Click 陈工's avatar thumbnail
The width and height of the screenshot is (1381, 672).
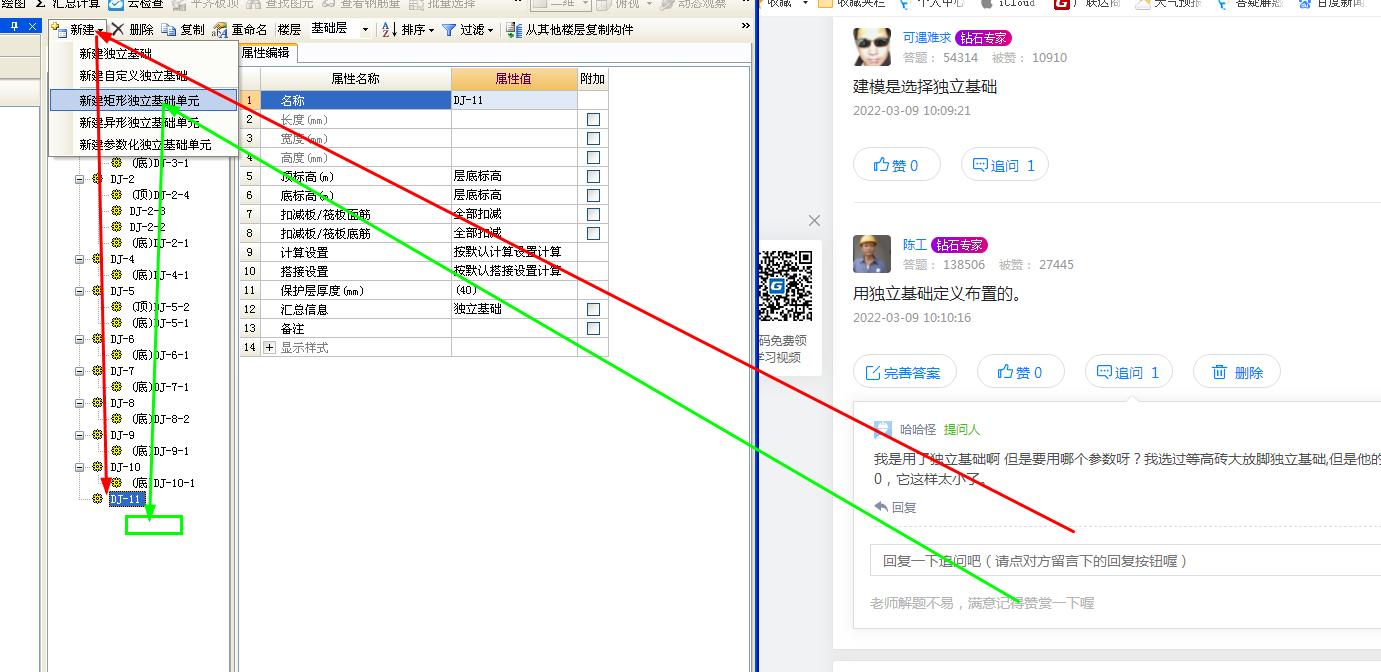pyautogui.click(x=872, y=254)
